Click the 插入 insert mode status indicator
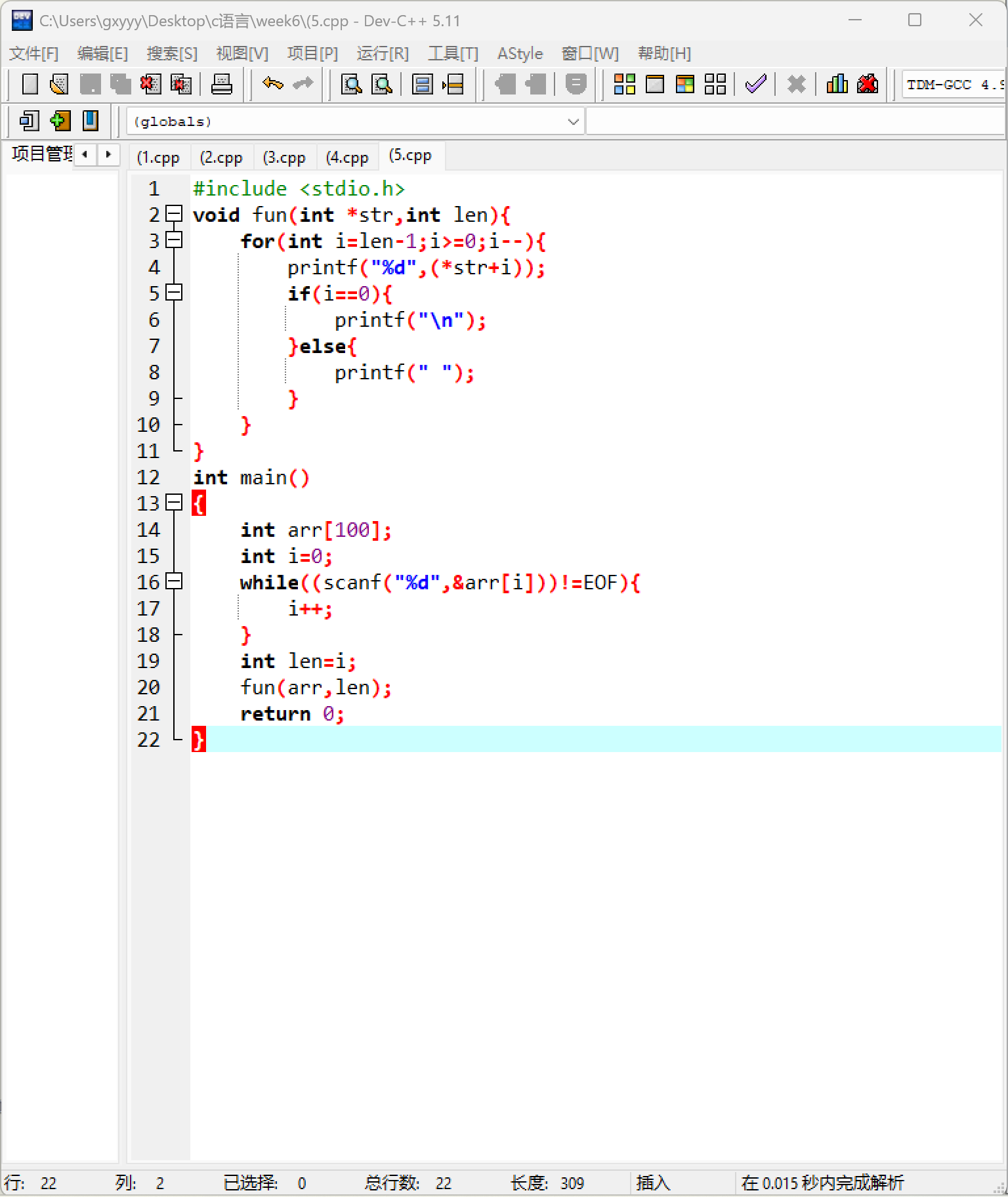Image resolution: width=1008 pixels, height=1197 pixels. coord(653,1183)
